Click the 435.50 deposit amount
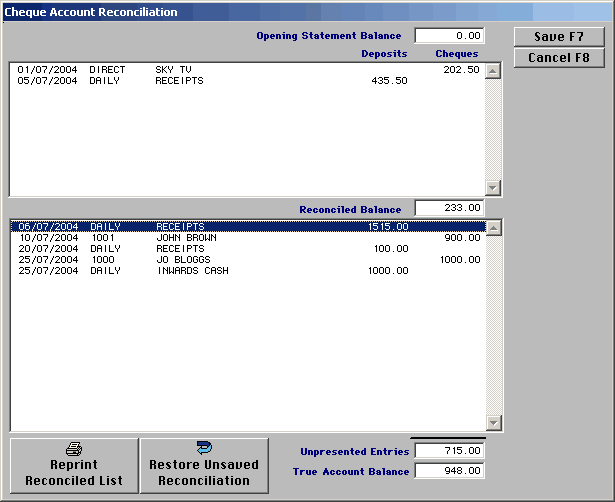This screenshot has width=615, height=502. [x=389, y=81]
